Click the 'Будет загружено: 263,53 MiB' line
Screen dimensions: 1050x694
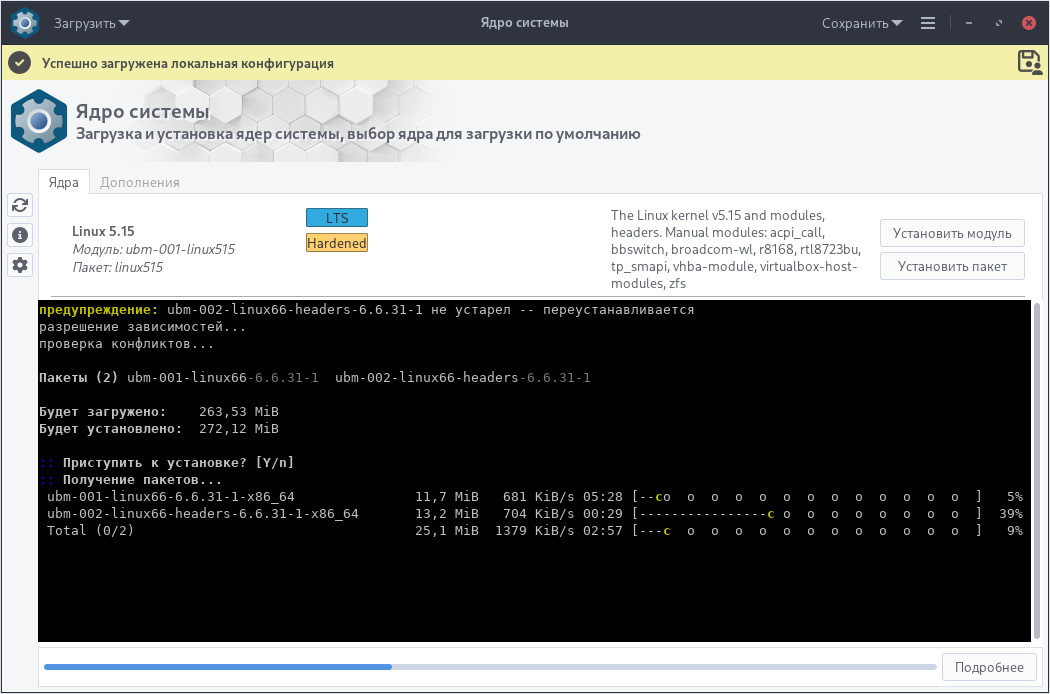pos(159,412)
